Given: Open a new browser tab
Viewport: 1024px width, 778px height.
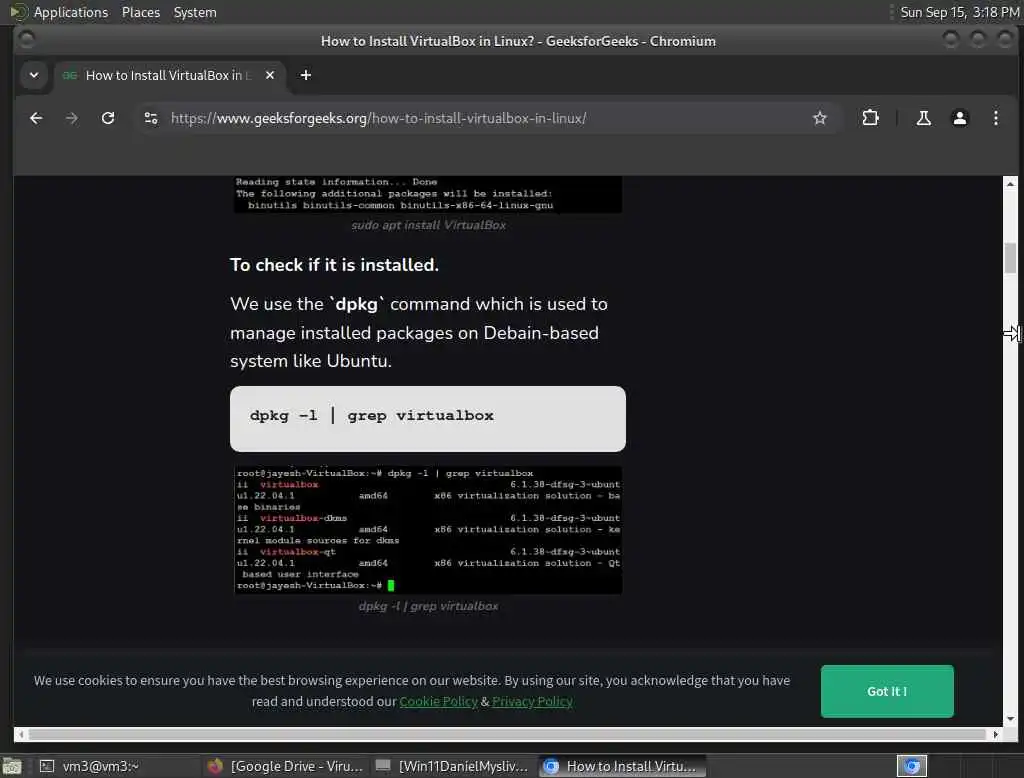Looking at the screenshot, I should point(306,75).
